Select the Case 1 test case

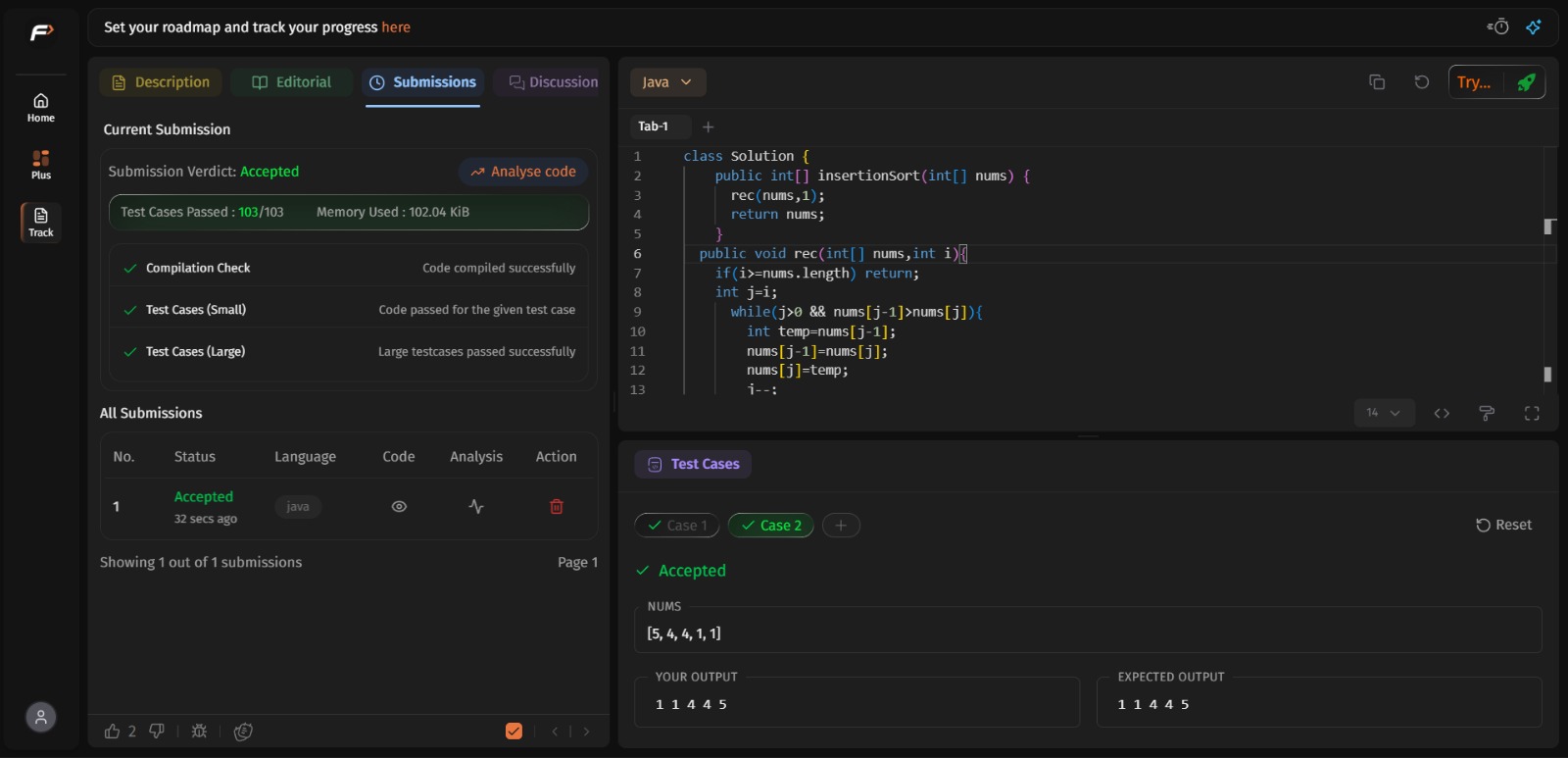677,526
